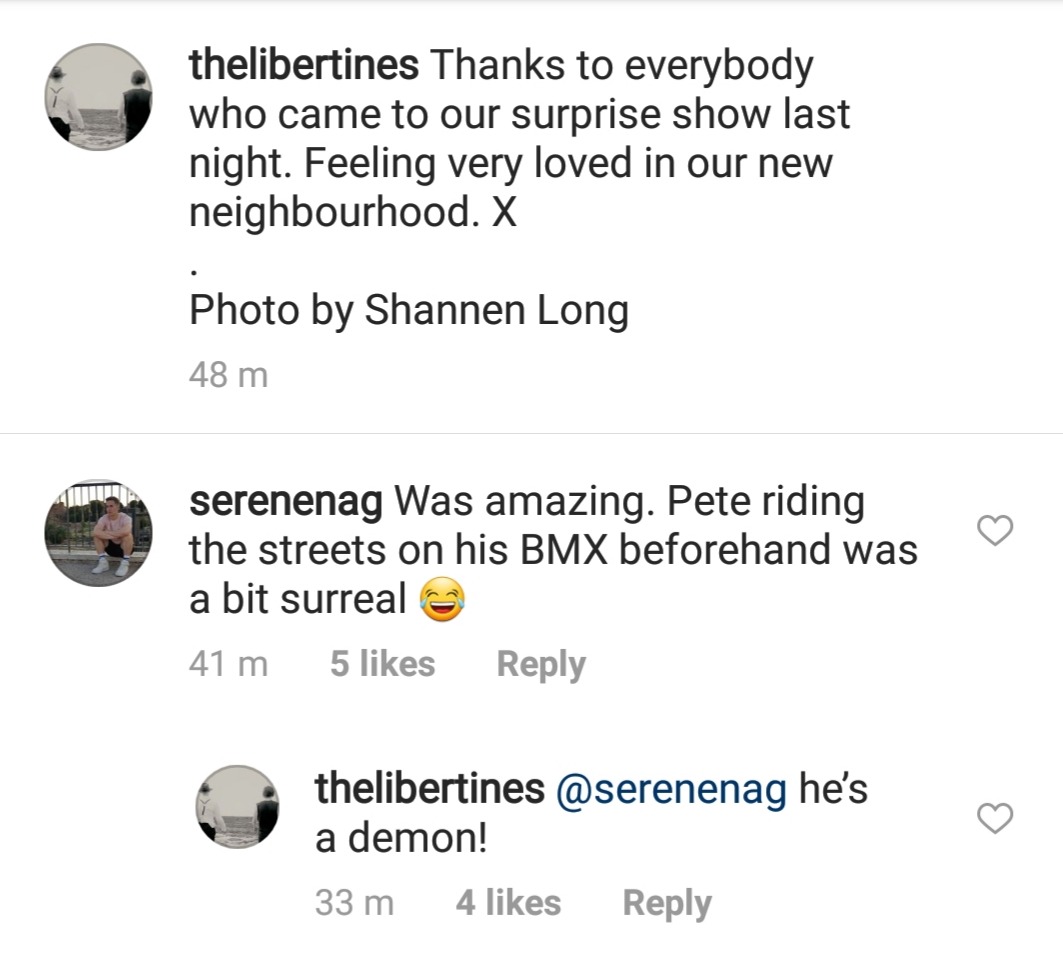Open thelibertines username in the caption
The width and height of the screenshot is (1063, 979).
click(304, 67)
